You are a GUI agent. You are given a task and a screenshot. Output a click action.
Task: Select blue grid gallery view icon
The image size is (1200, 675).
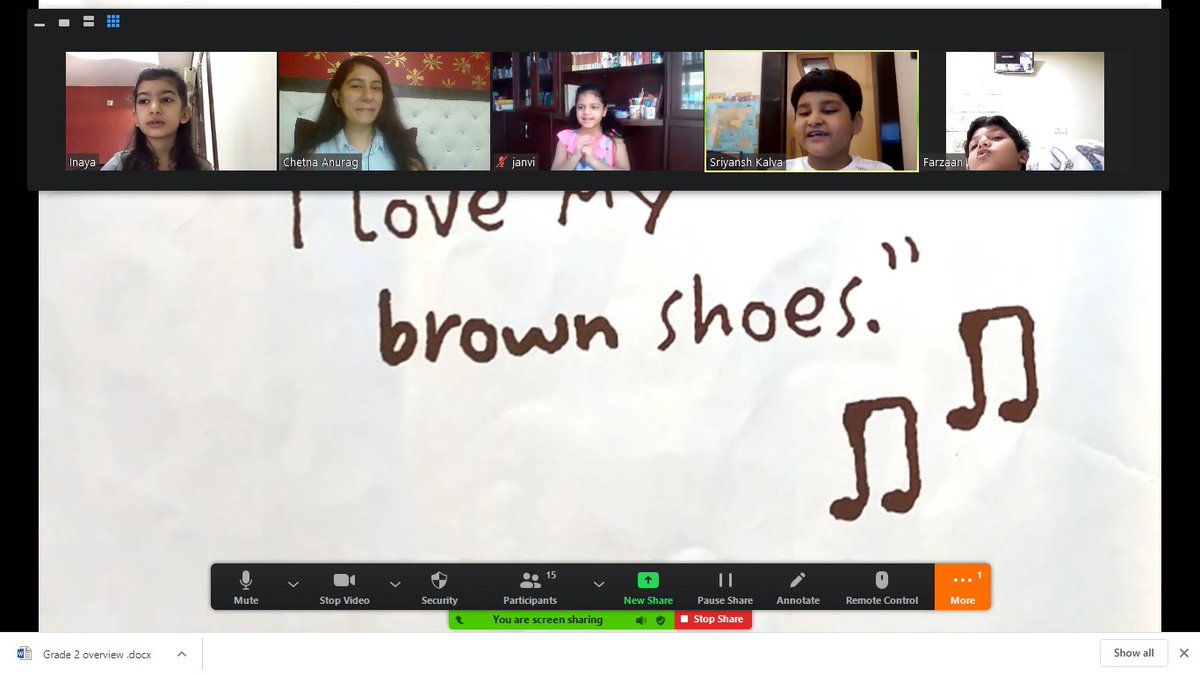113,21
